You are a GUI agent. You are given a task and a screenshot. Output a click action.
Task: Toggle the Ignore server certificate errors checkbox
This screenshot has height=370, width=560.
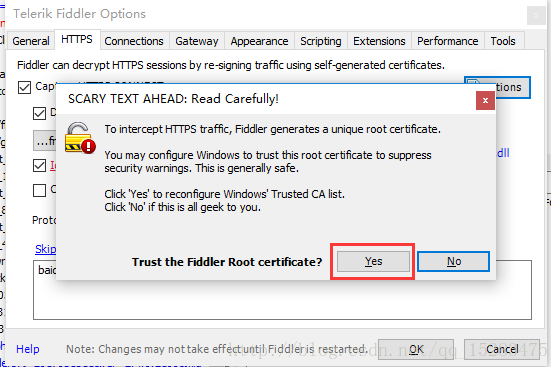coord(39,166)
